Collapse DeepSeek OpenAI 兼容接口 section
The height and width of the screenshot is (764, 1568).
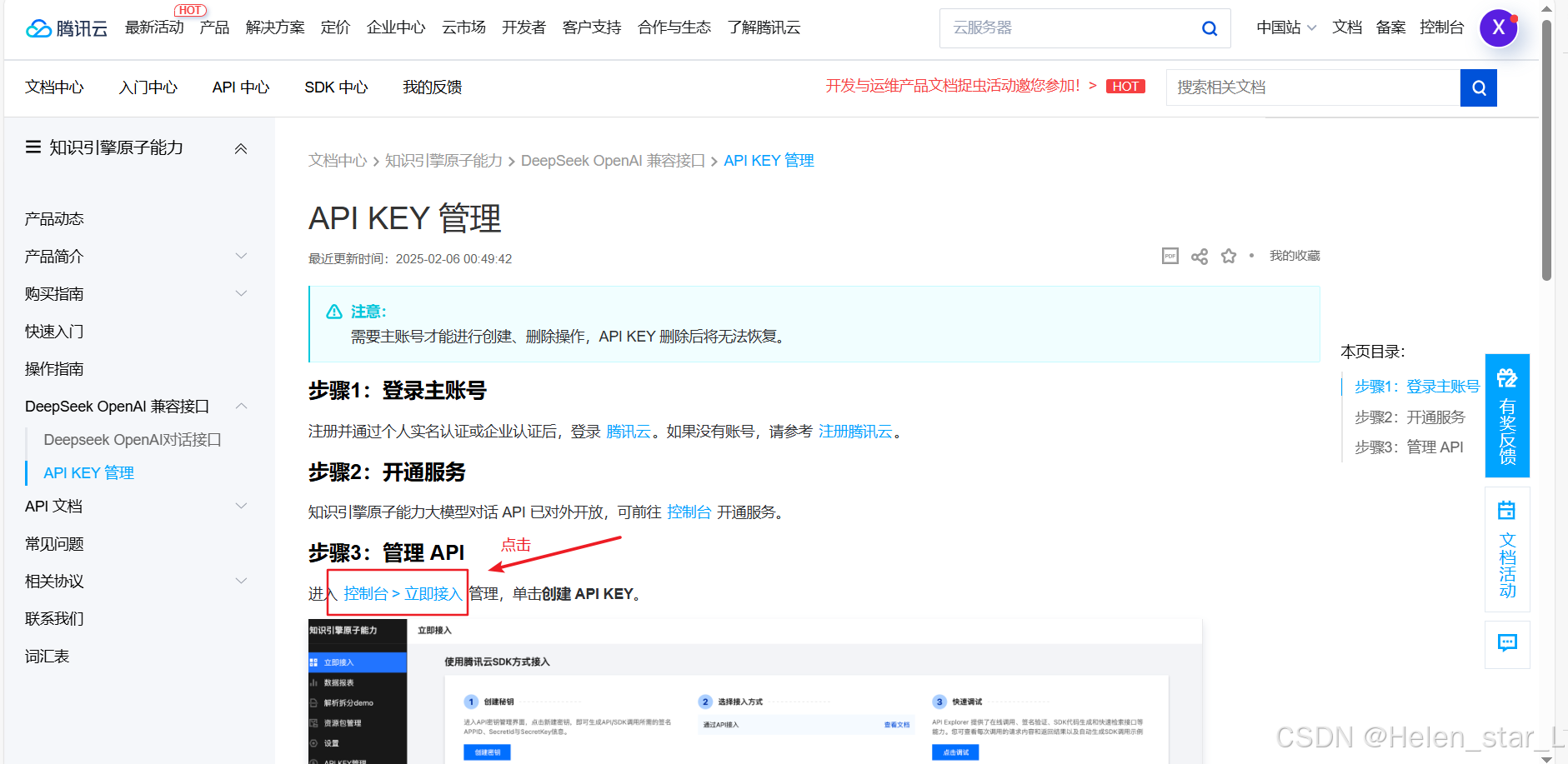tap(241, 406)
